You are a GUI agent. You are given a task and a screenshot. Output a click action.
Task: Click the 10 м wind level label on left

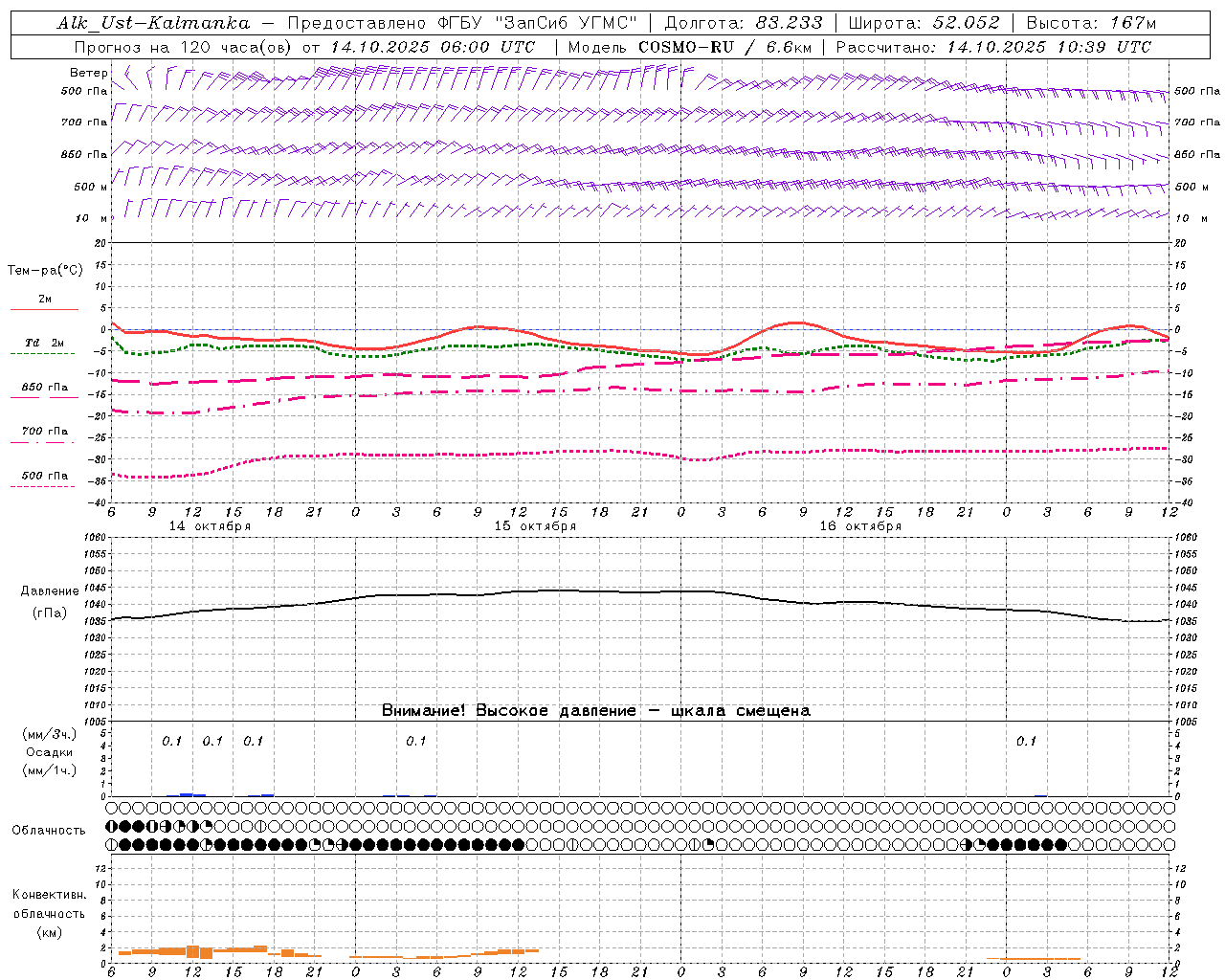pyautogui.click(x=92, y=218)
